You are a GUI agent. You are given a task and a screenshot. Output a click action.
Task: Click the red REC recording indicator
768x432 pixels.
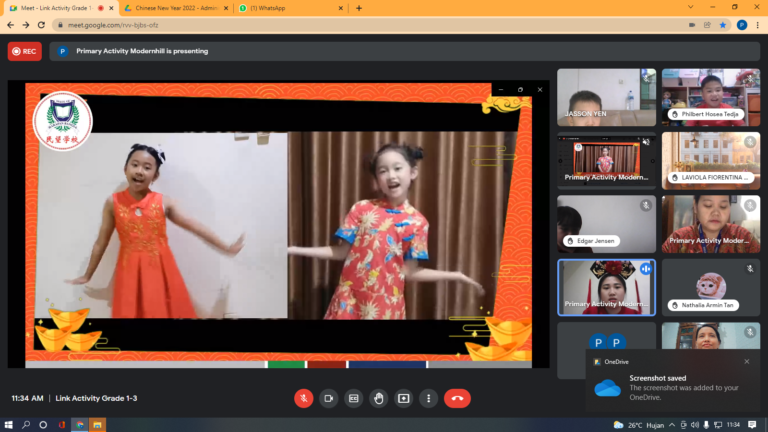click(25, 50)
